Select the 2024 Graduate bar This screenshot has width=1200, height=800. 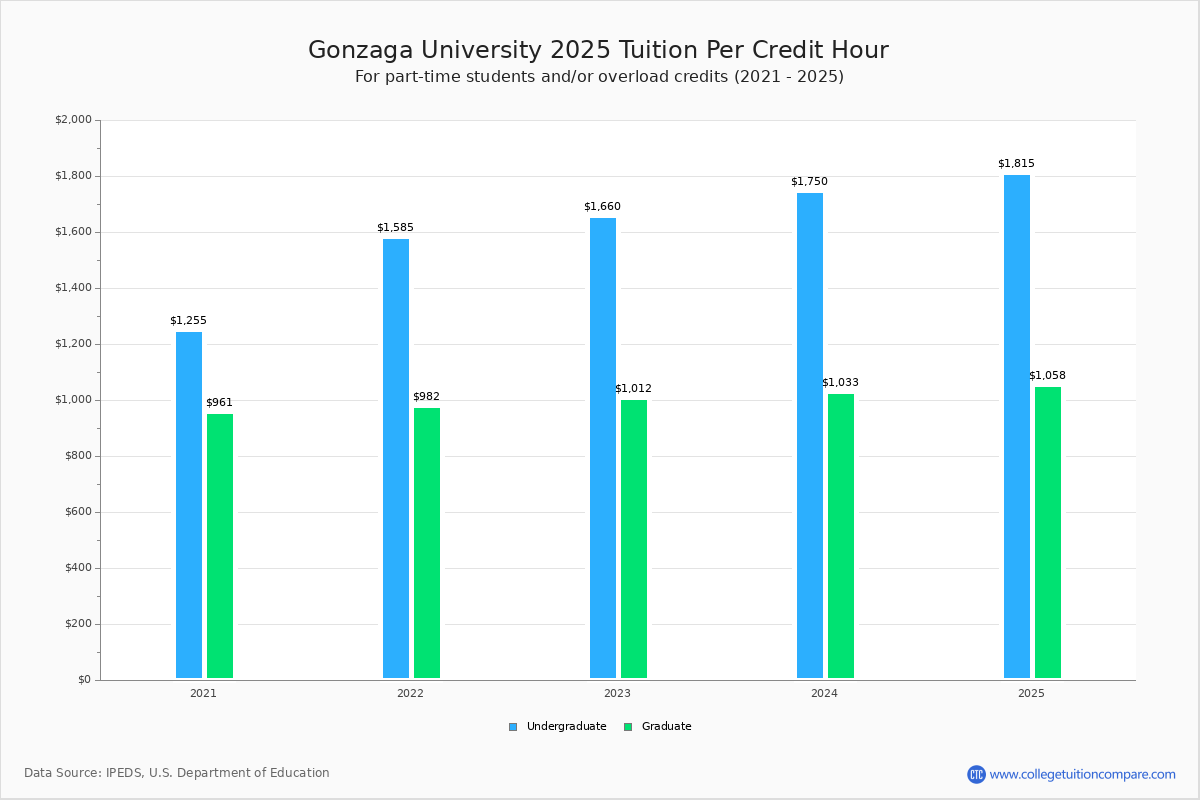[841, 536]
